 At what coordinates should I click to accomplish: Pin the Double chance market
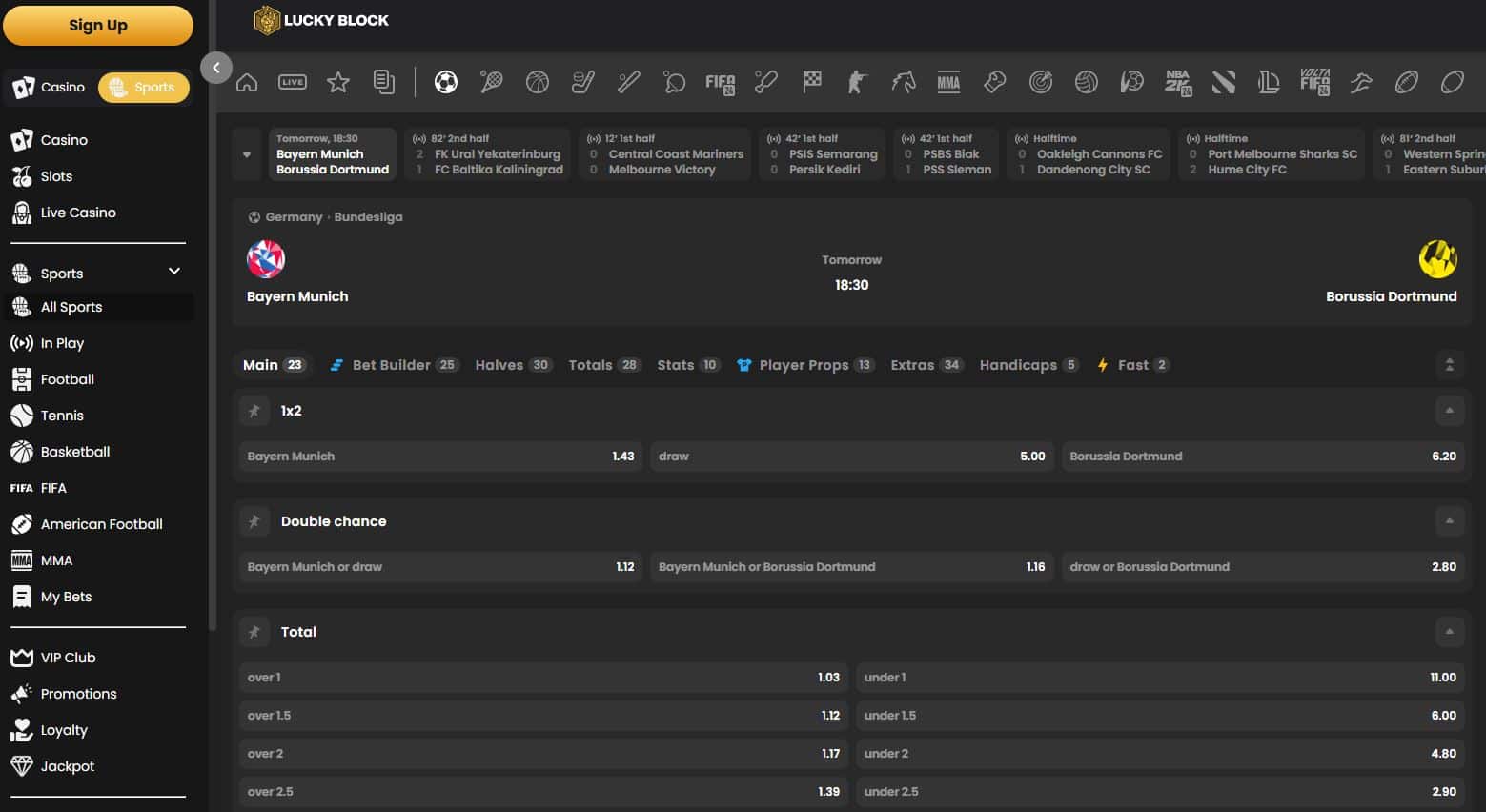point(254,521)
